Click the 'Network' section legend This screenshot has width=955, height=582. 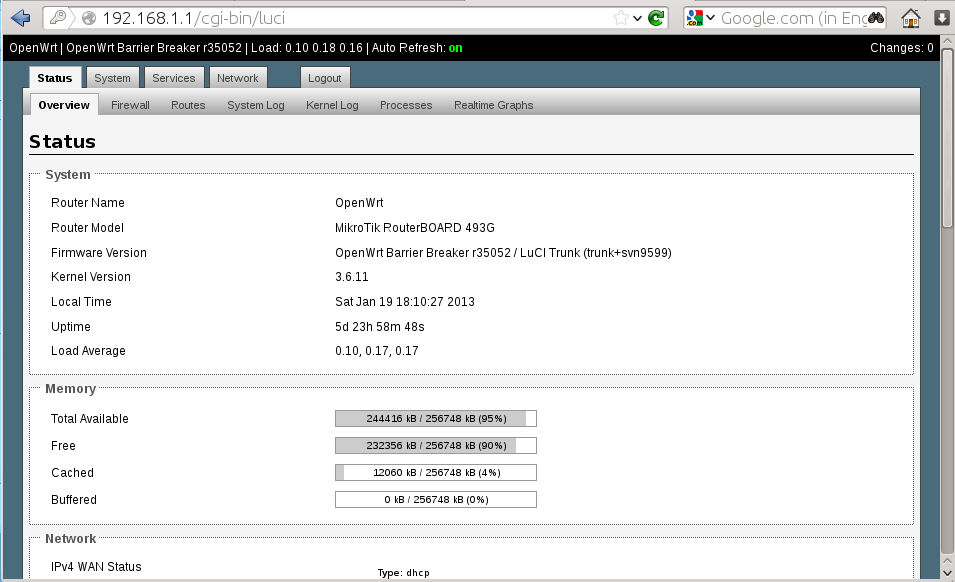(x=71, y=539)
